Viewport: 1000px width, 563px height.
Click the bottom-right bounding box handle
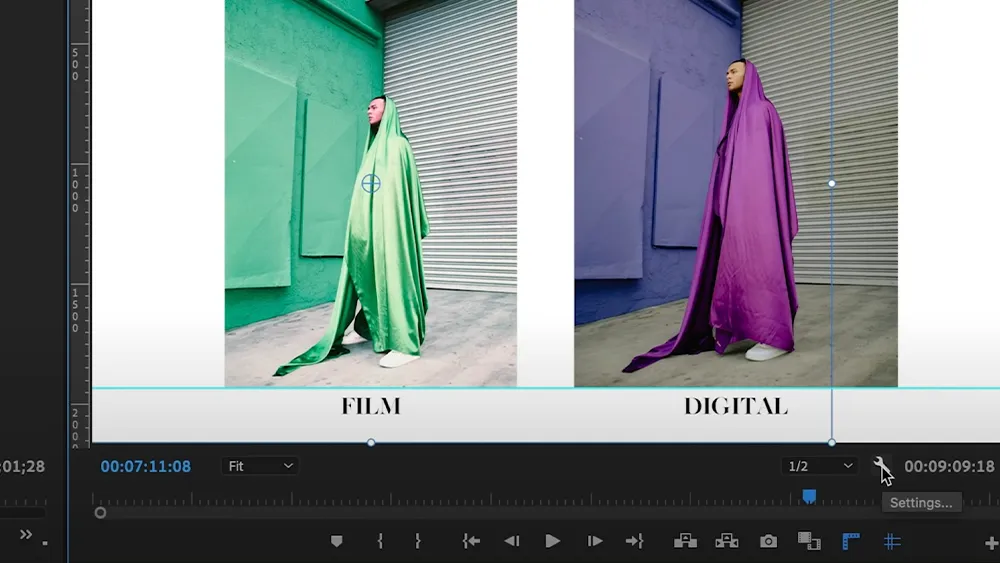(832, 442)
